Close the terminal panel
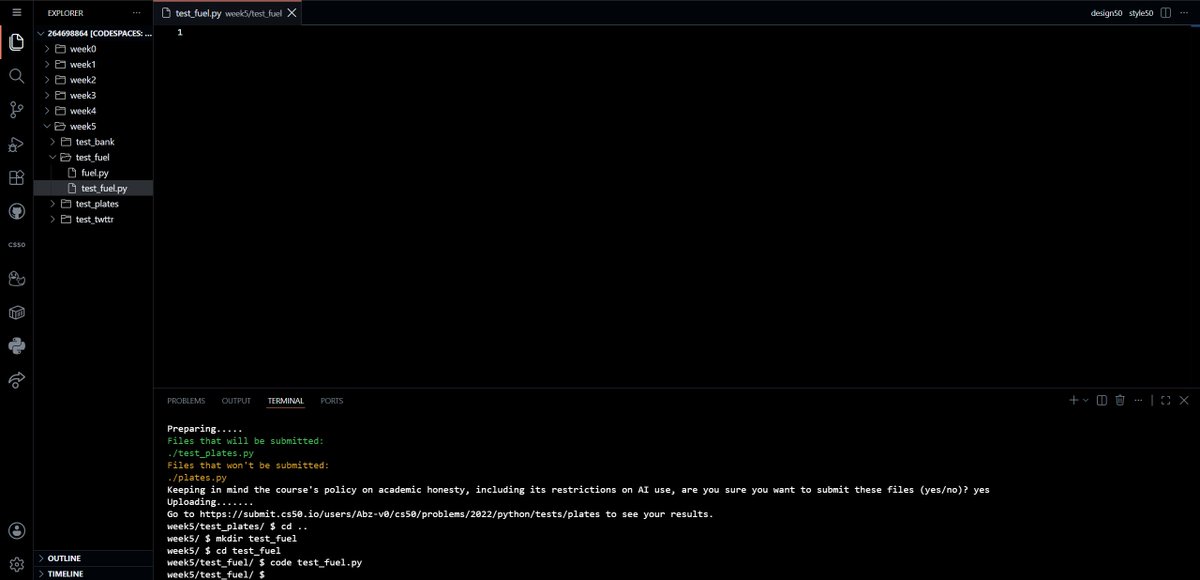 tap(1185, 400)
